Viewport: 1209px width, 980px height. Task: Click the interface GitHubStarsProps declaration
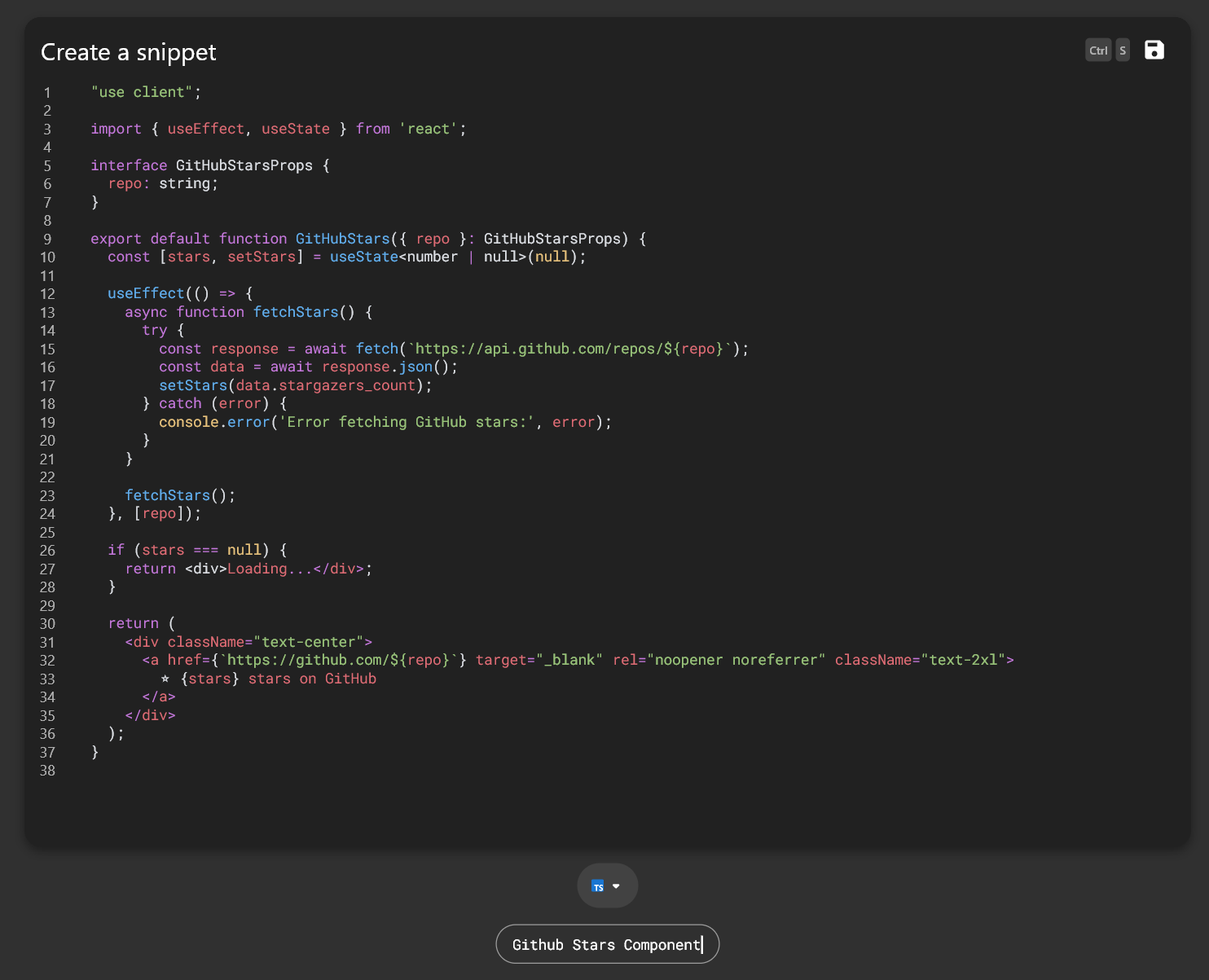(x=202, y=165)
